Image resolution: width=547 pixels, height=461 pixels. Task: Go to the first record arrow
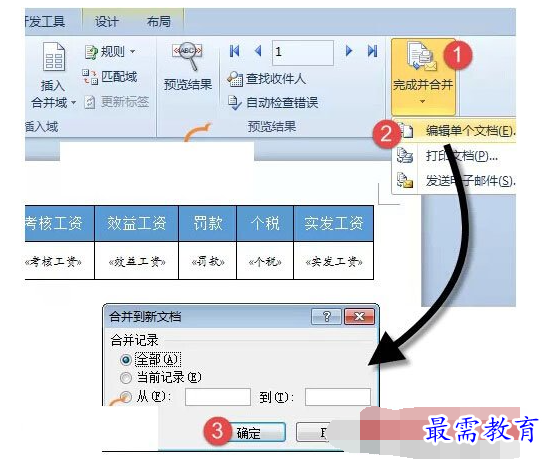tap(234, 51)
